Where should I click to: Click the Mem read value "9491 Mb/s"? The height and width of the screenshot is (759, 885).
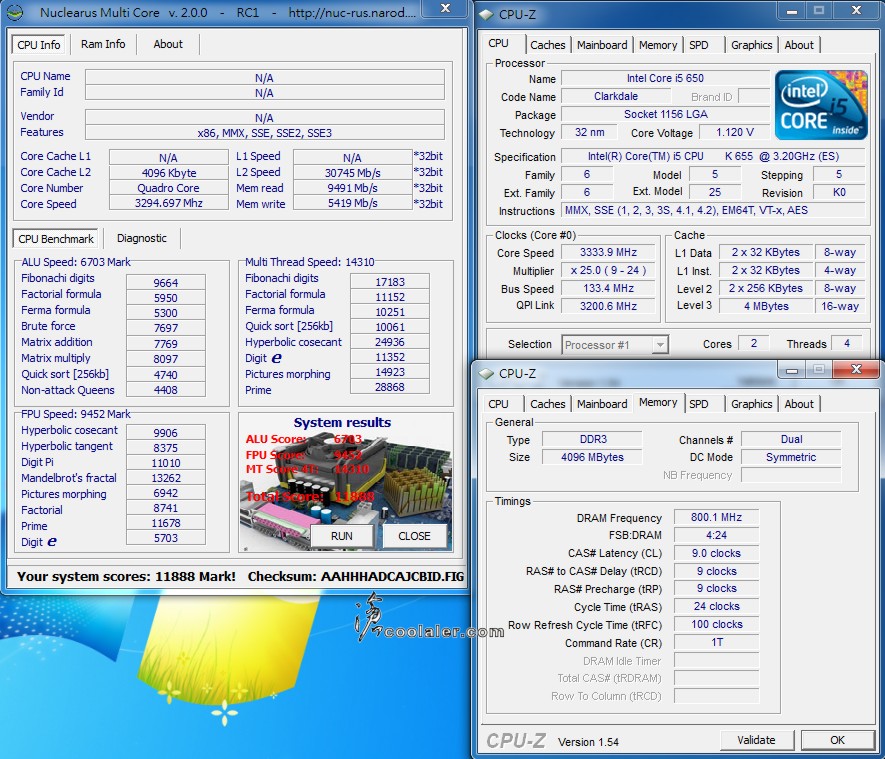coord(352,188)
